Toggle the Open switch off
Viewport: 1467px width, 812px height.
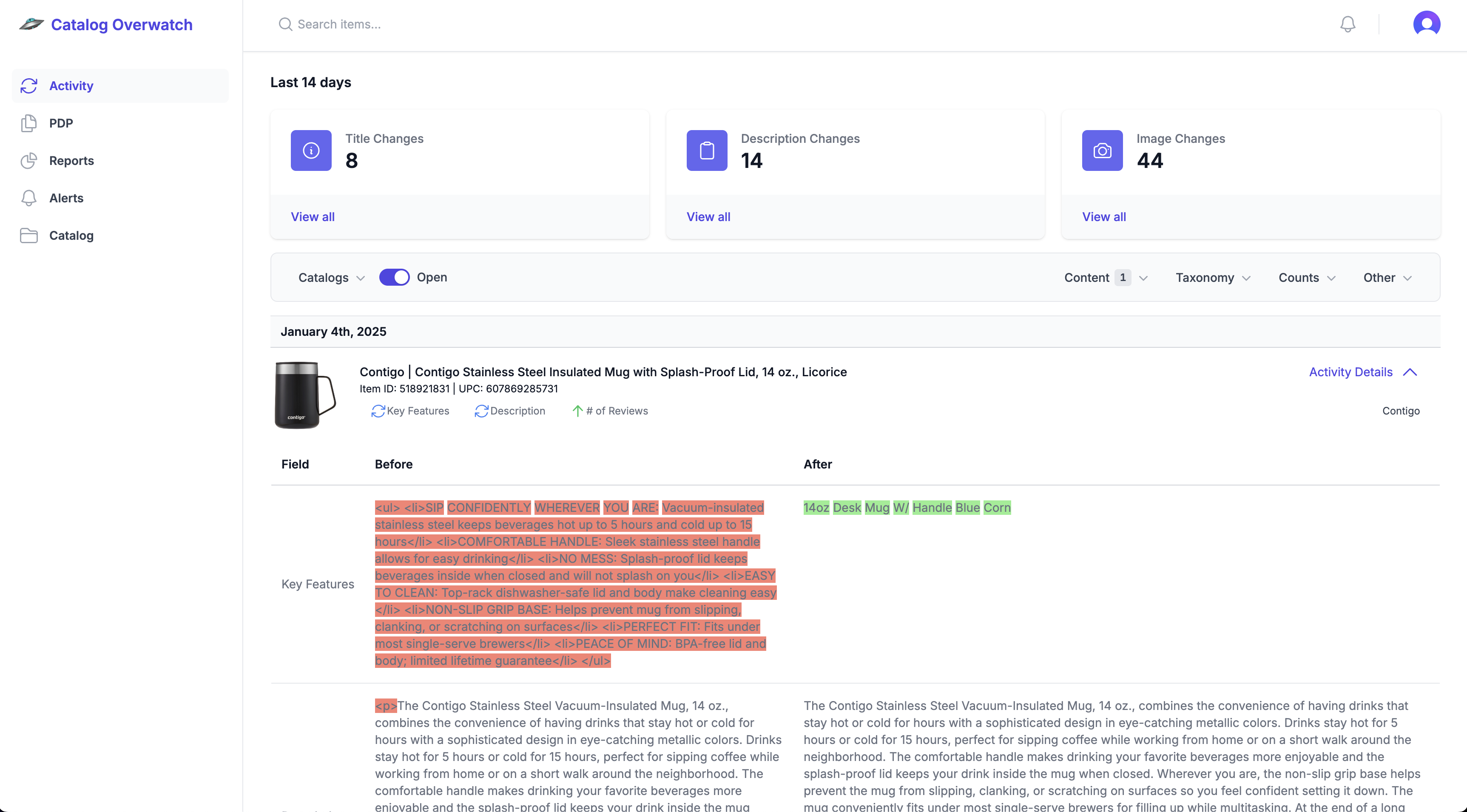click(394, 277)
